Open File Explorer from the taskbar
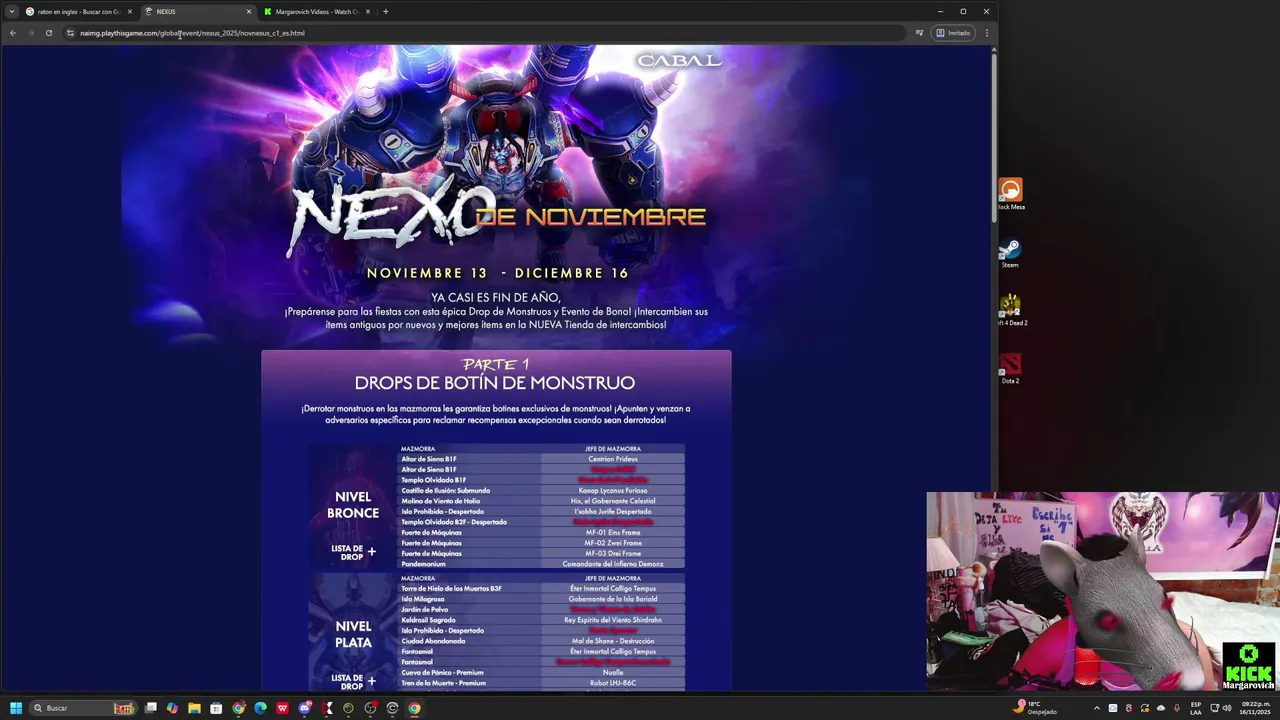The width and height of the screenshot is (1280, 720). coord(194,708)
